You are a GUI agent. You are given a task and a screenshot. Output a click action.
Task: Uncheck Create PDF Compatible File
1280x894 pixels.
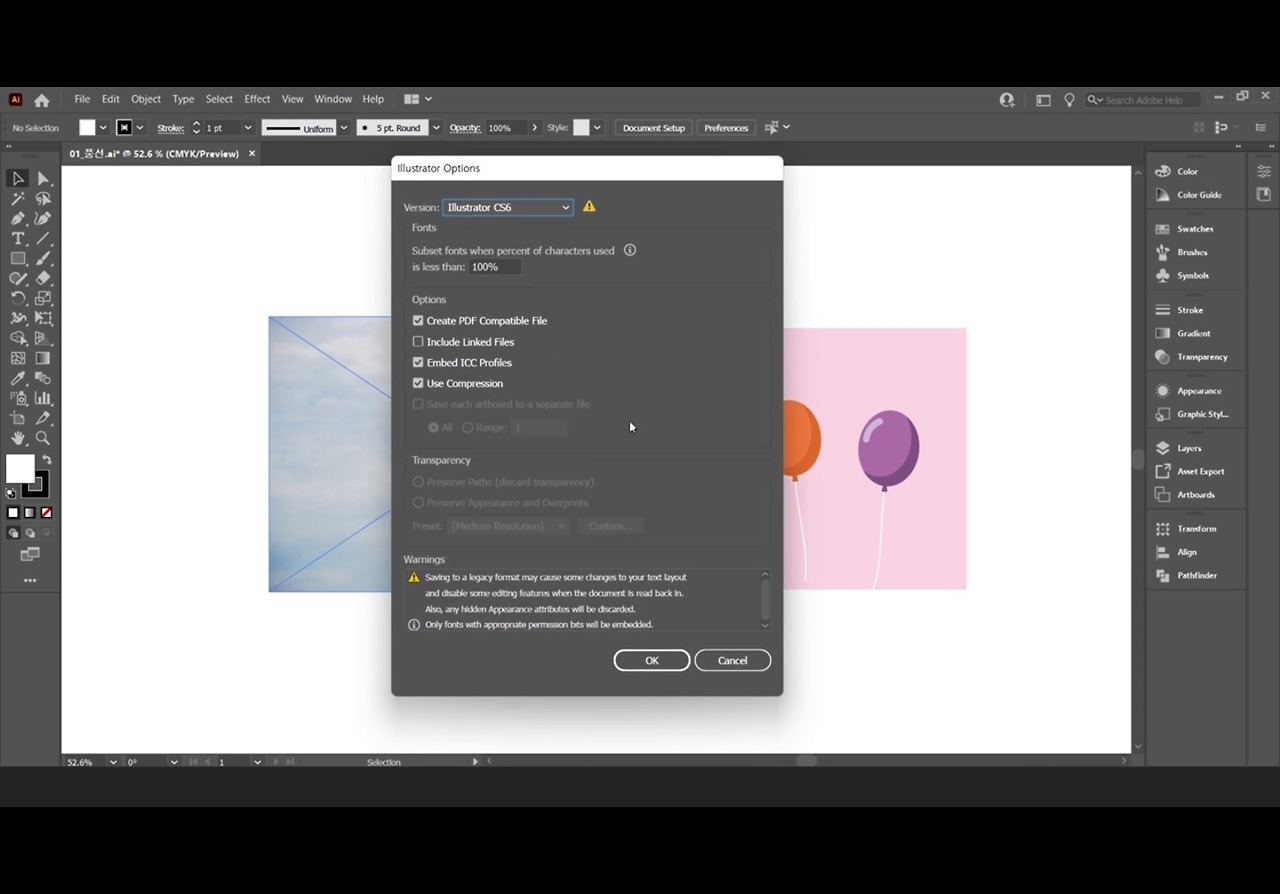[418, 321]
